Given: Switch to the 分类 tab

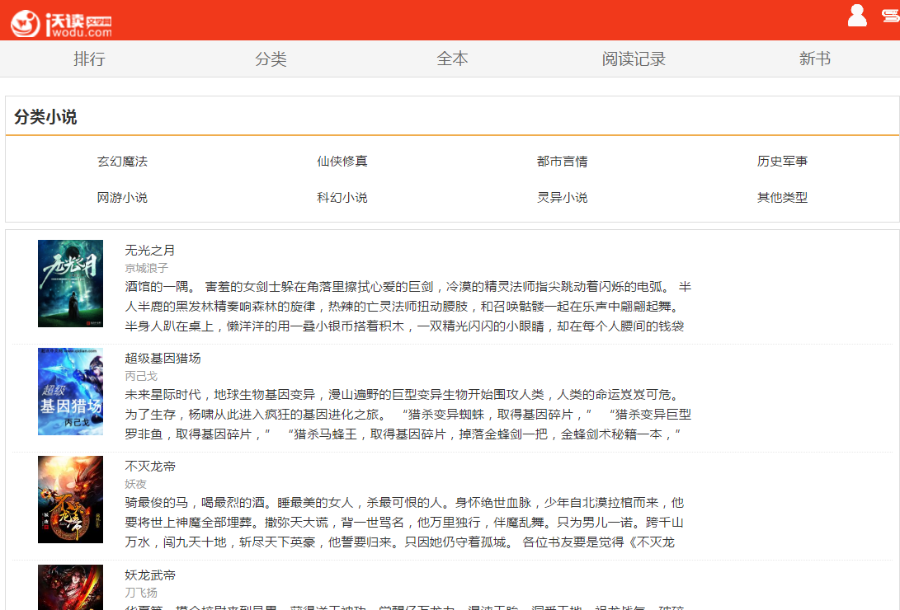Looking at the screenshot, I should point(271,59).
